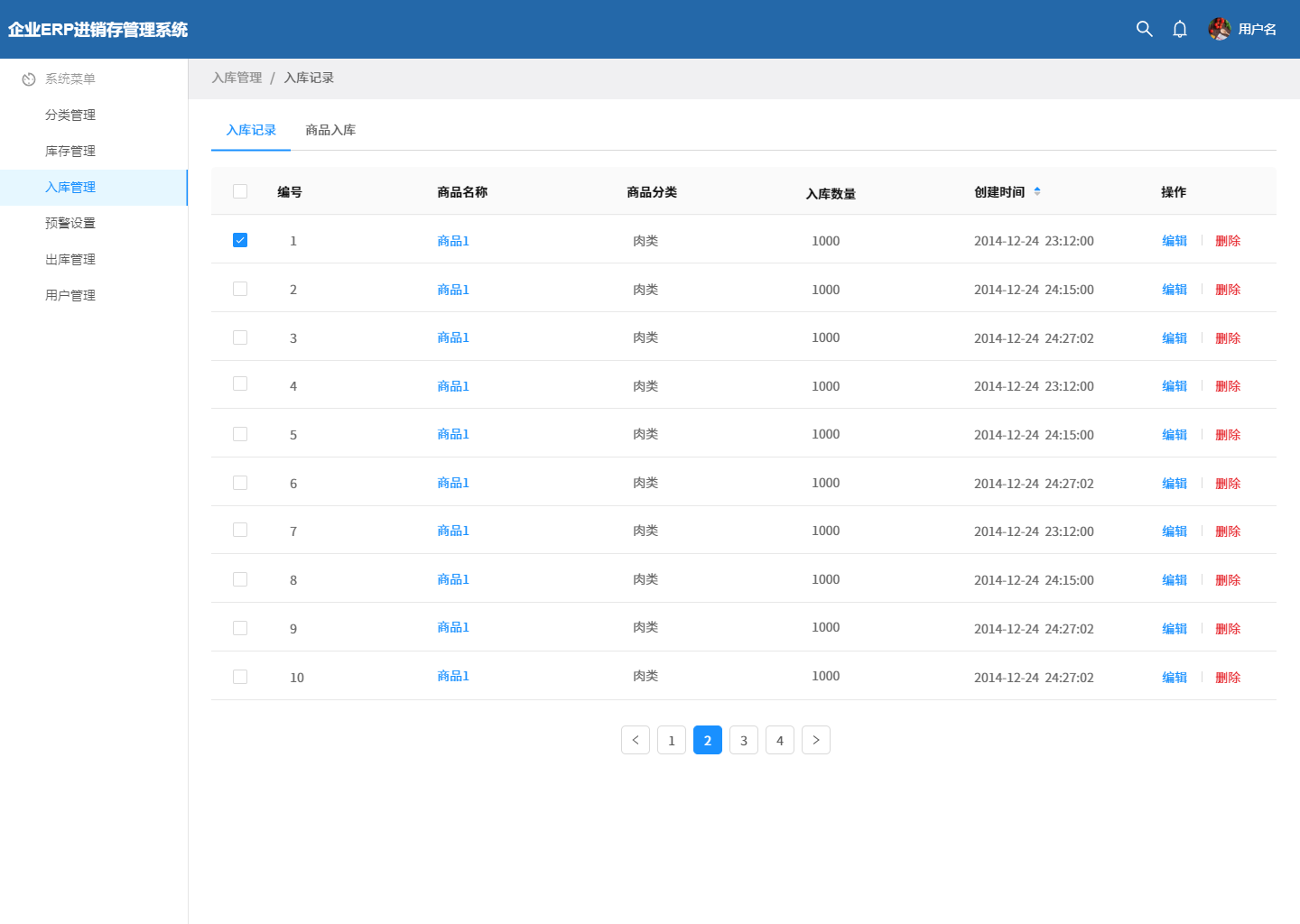This screenshot has height=924, width=1300.
Task: Click 删除 for row 9
Action: tap(1228, 629)
